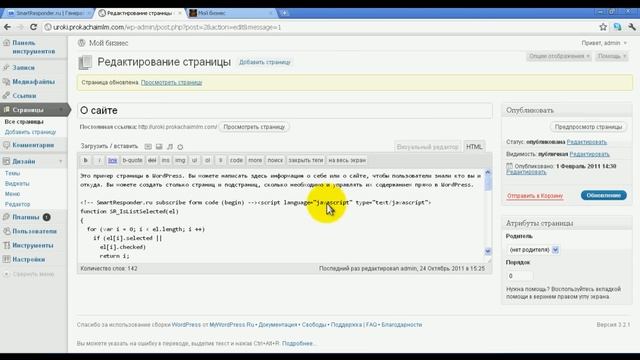Viewport: 640px width, 360px height.
Task: Open the Плагины sidebar menu
Action: coord(26,217)
